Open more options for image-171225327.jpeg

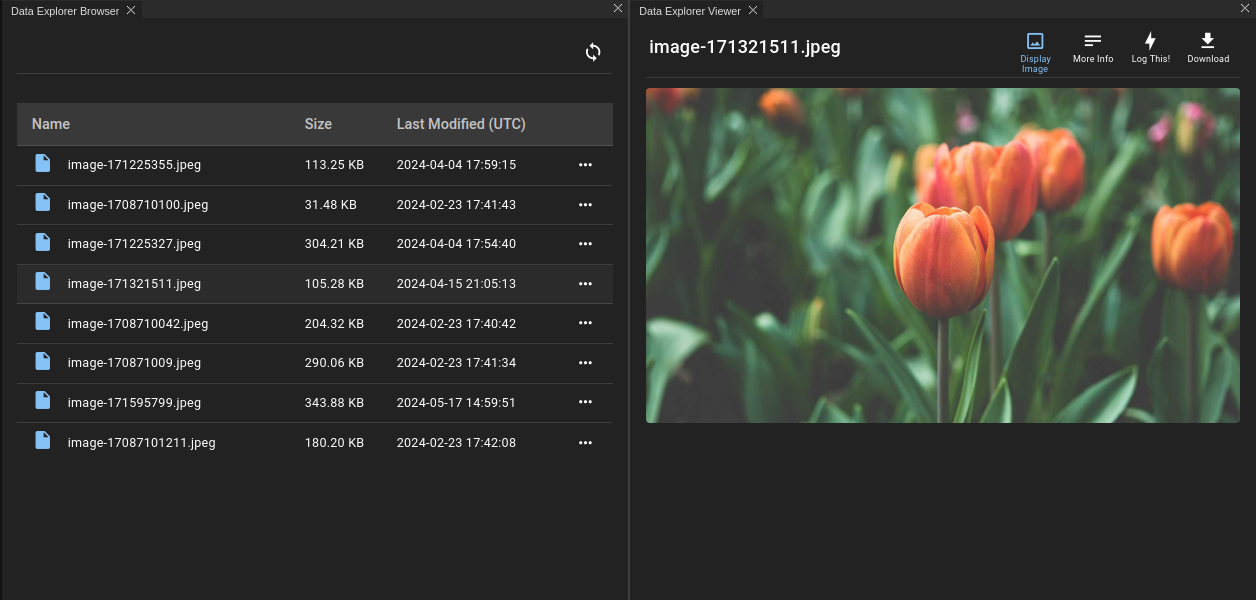585,244
